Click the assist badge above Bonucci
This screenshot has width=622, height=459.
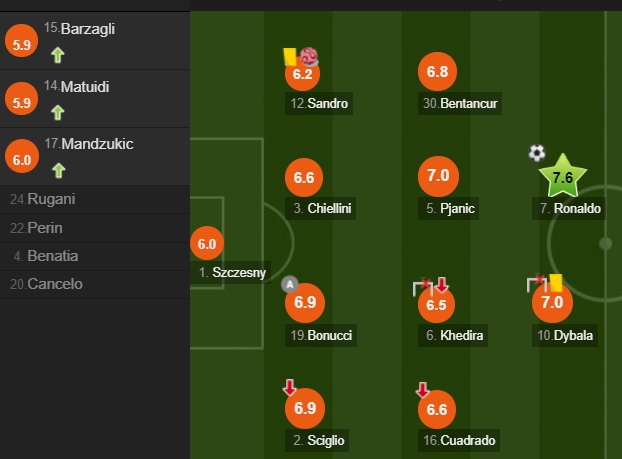click(x=290, y=284)
